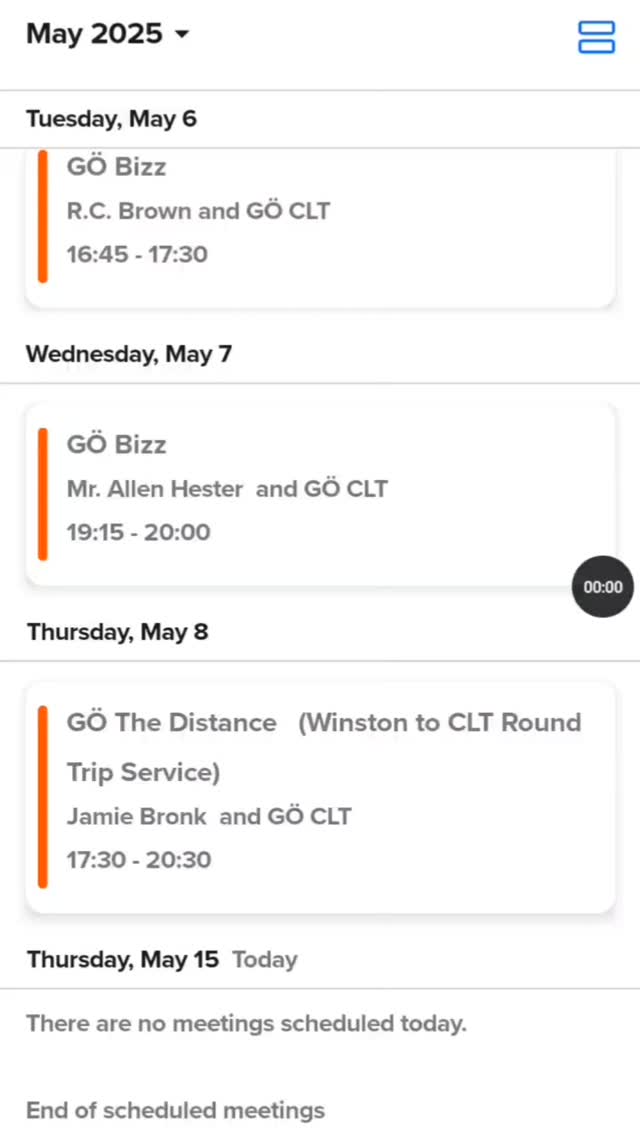640x1136 pixels.
Task: Open Mr. Allen Hester's GÖ Bizz meeting
Action: pos(320,488)
